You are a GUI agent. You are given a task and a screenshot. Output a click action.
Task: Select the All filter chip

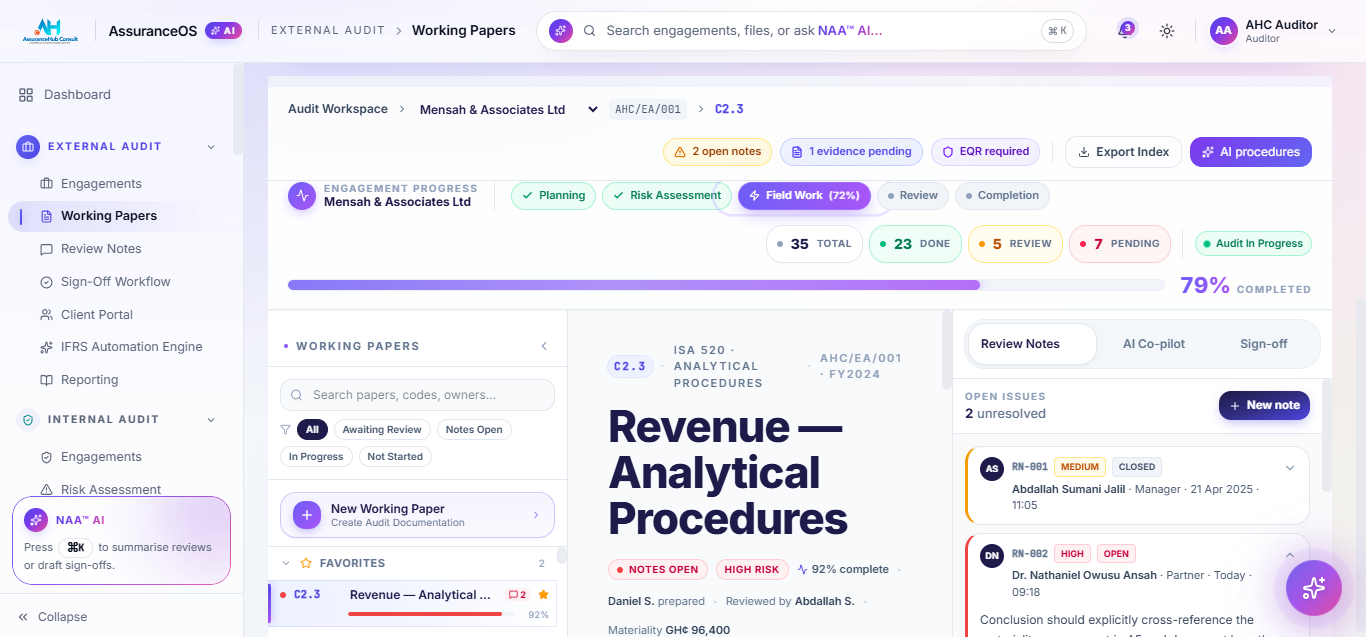click(x=312, y=430)
